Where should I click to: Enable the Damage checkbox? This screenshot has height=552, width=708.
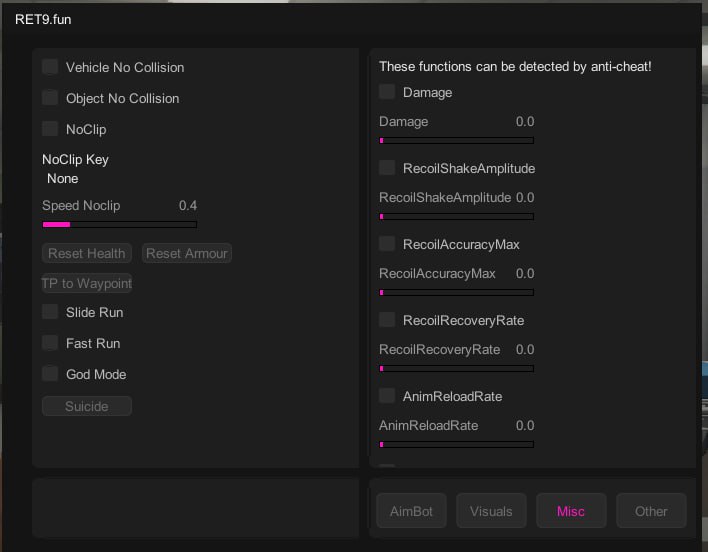pos(387,92)
